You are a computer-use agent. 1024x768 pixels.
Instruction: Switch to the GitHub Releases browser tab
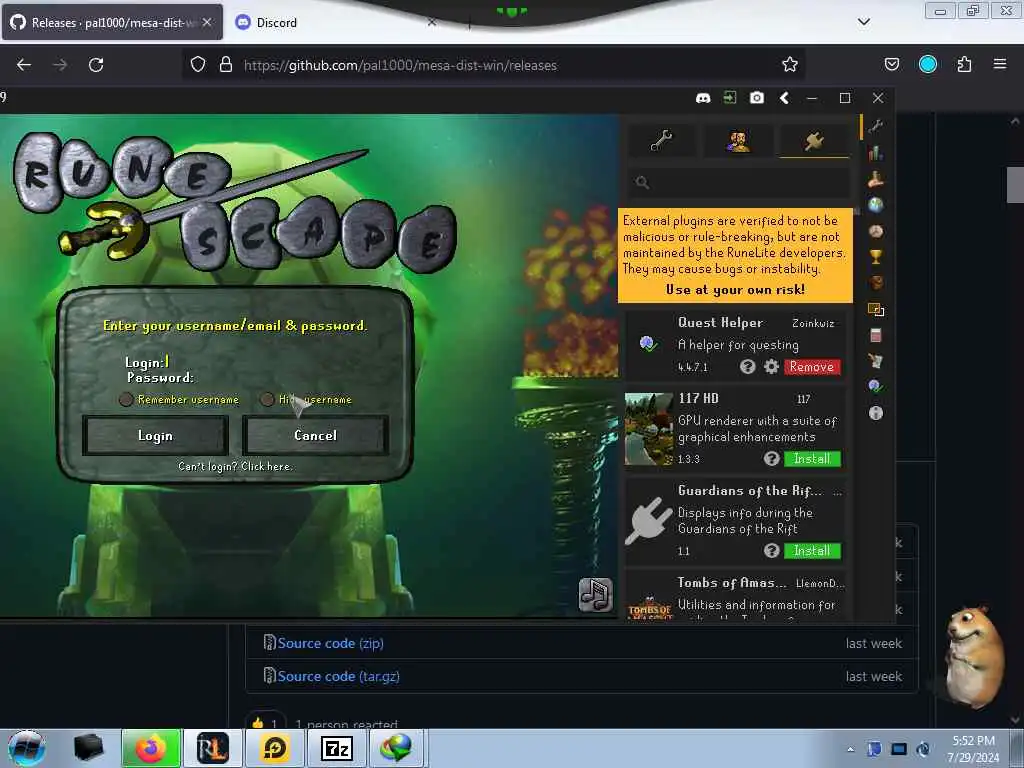click(111, 22)
